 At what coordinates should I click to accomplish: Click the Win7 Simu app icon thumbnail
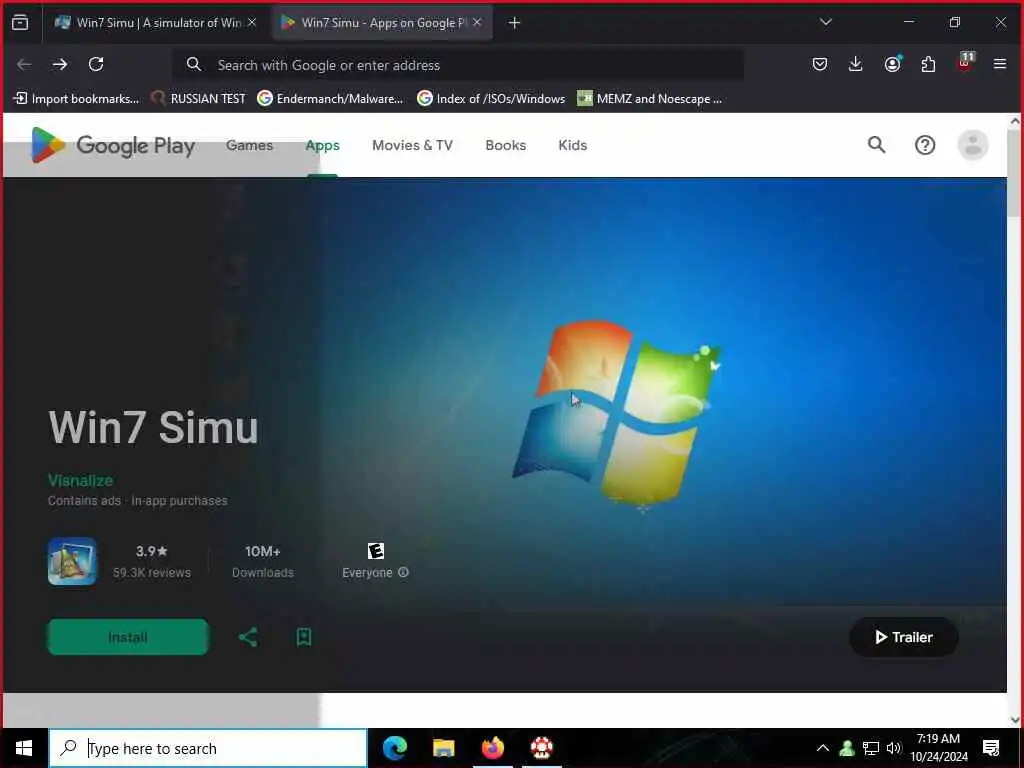(x=72, y=561)
